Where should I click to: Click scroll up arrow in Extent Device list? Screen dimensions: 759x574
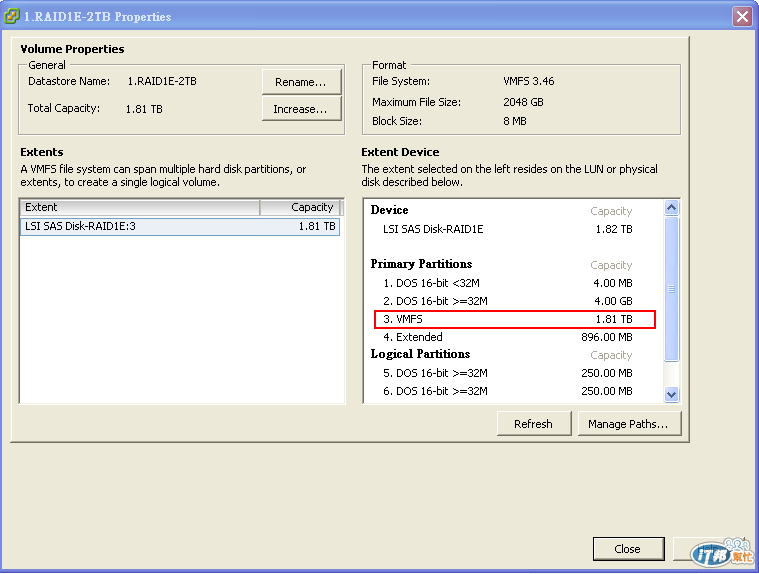tap(671, 208)
